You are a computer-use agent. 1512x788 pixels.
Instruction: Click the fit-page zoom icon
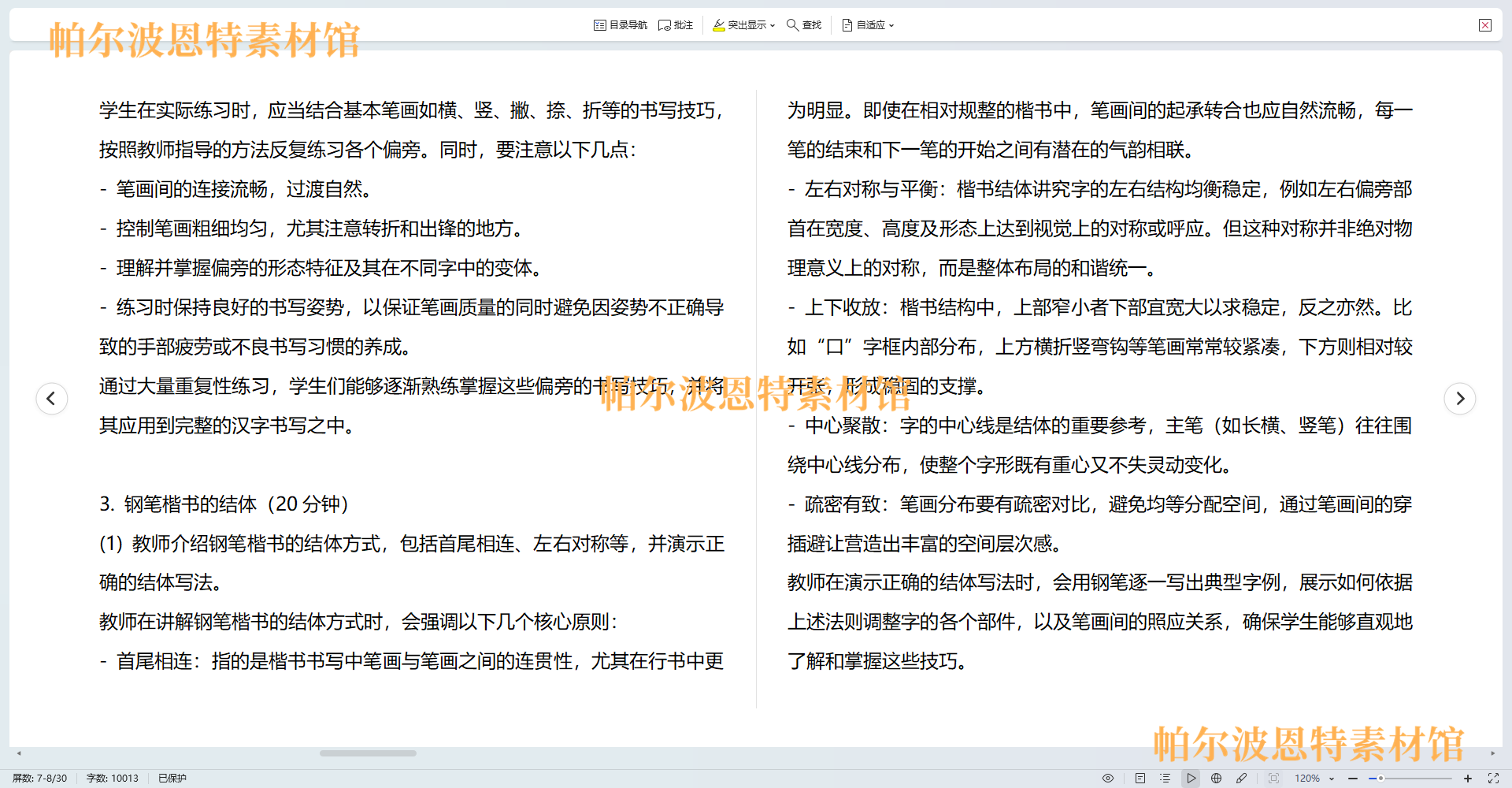(x=1273, y=778)
